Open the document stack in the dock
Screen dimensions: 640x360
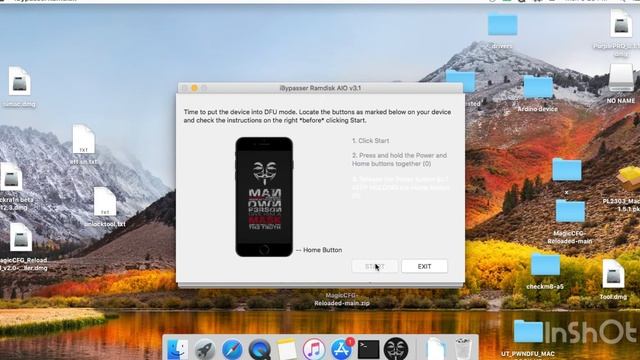click(435, 349)
